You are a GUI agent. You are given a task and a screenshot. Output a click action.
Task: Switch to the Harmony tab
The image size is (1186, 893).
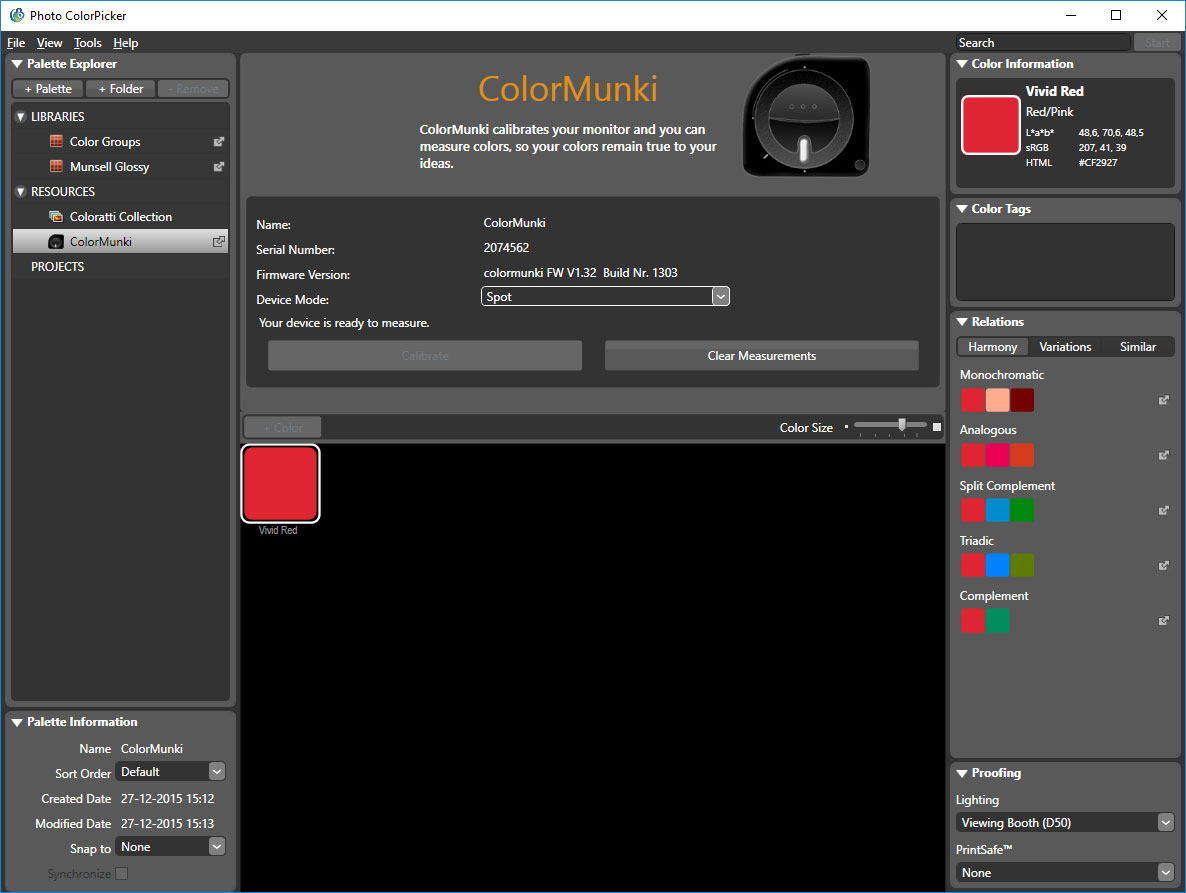point(992,346)
